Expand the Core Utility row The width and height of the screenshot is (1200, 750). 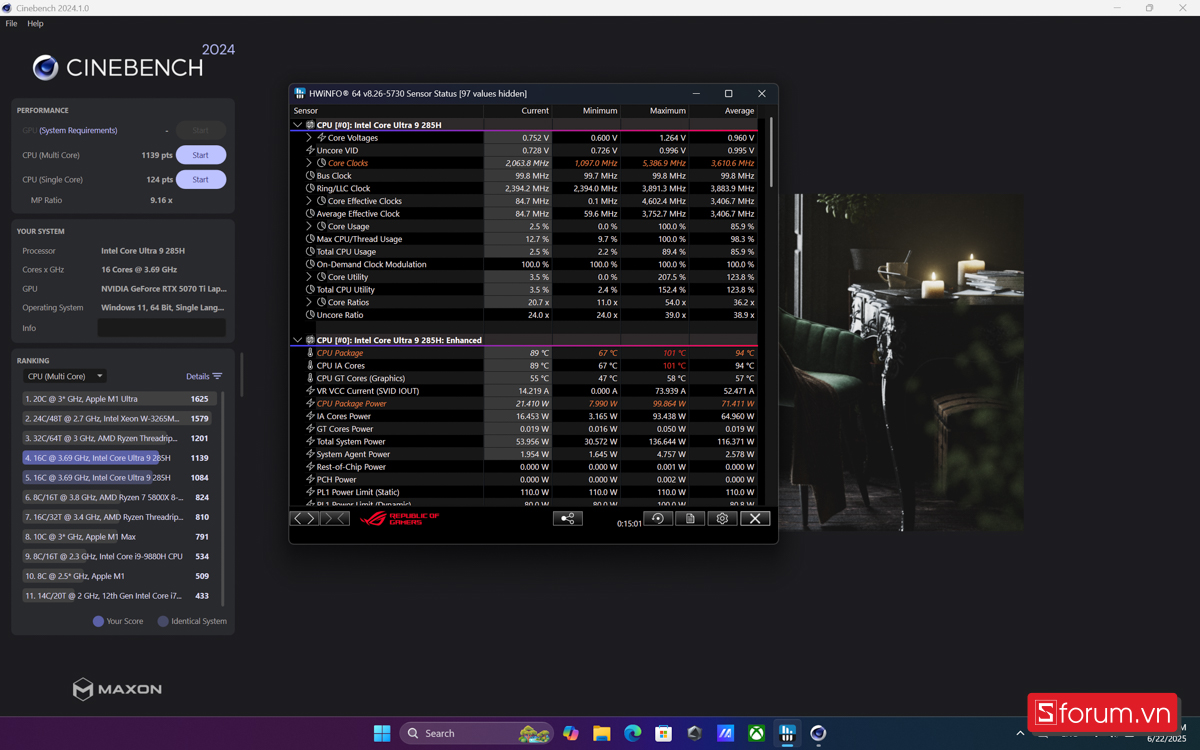pos(309,277)
